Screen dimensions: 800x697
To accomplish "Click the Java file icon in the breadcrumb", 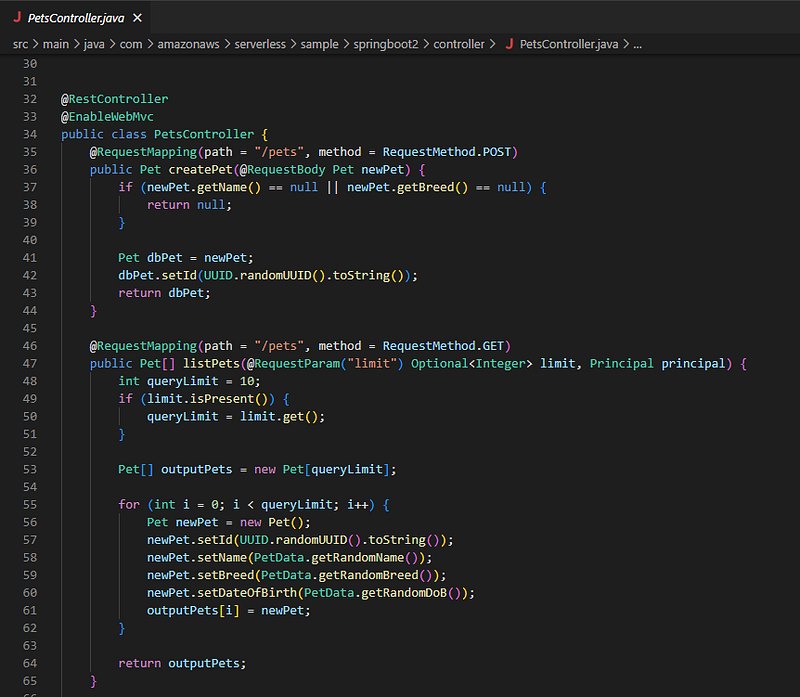I will pos(509,44).
